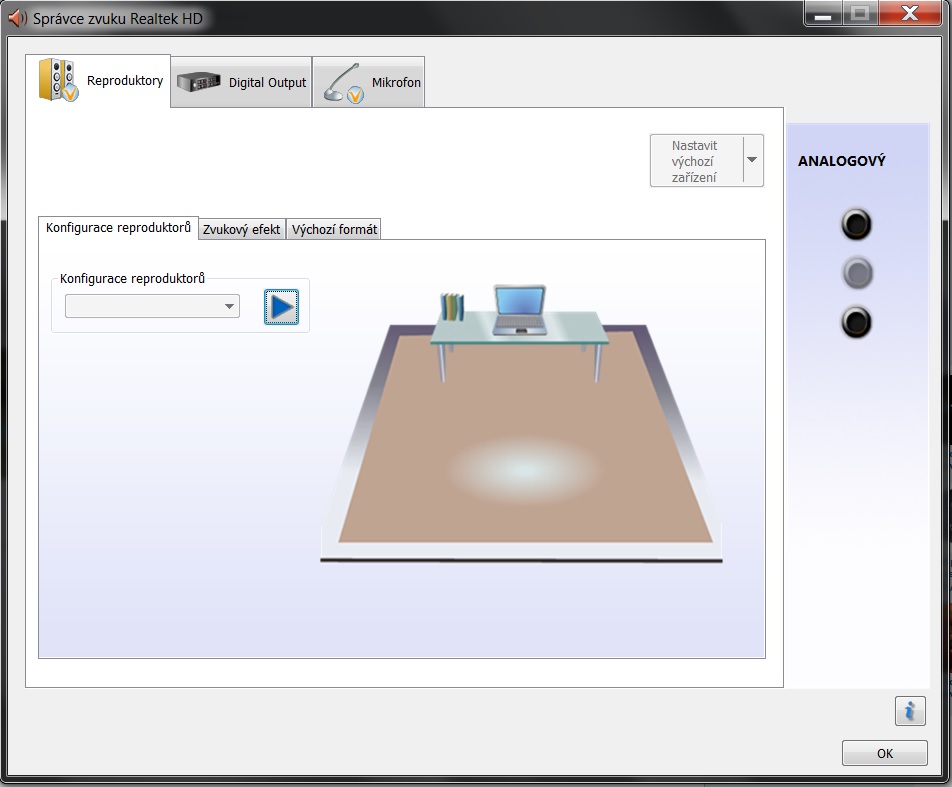Expand the Nastavit výchozí zařízení arrow
Image resolution: width=952 pixels, height=787 pixels.
point(752,160)
